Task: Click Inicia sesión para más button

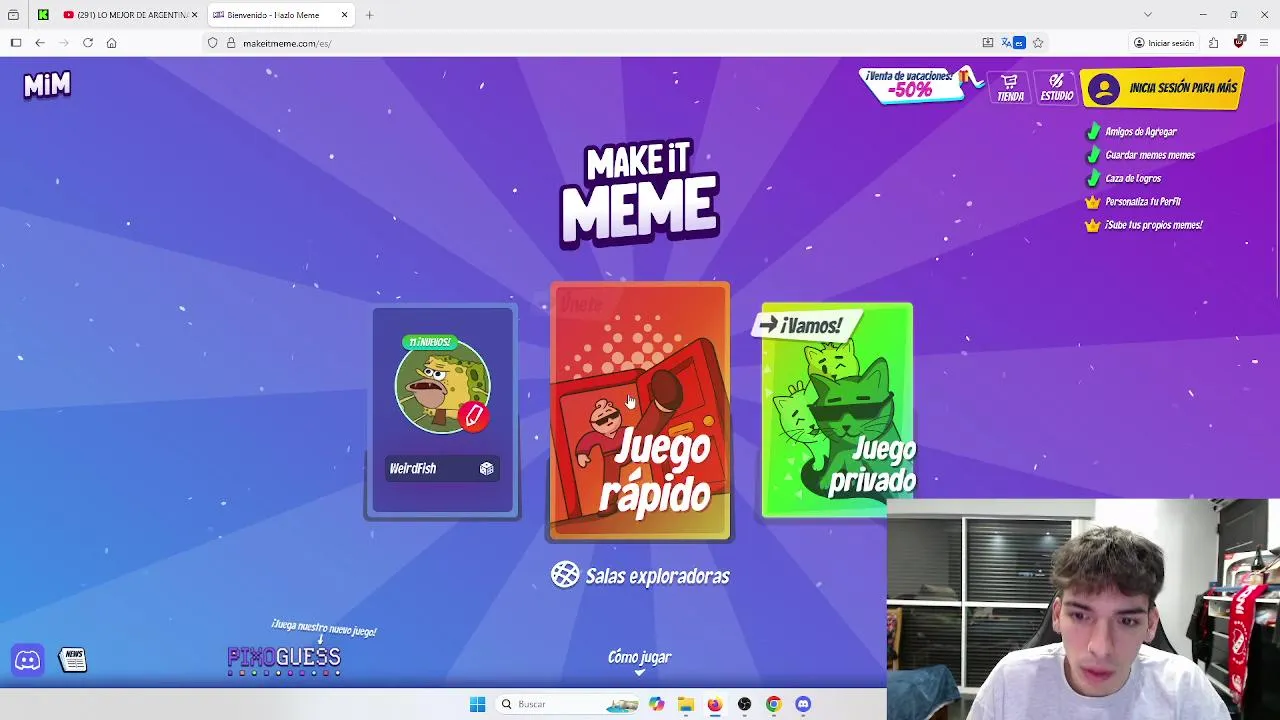Action: [1163, 88]
